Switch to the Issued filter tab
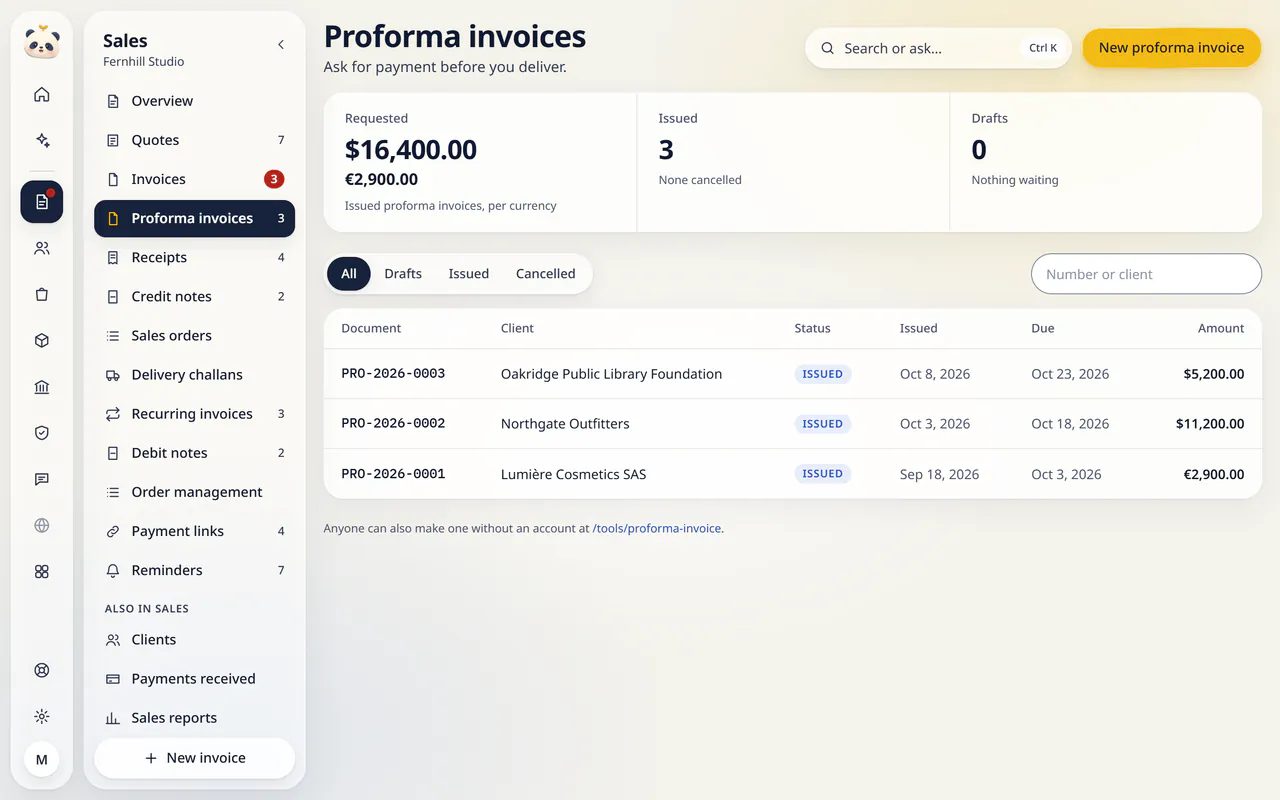This screenshot has height=800, width=1280. click(x=469, y=274)
